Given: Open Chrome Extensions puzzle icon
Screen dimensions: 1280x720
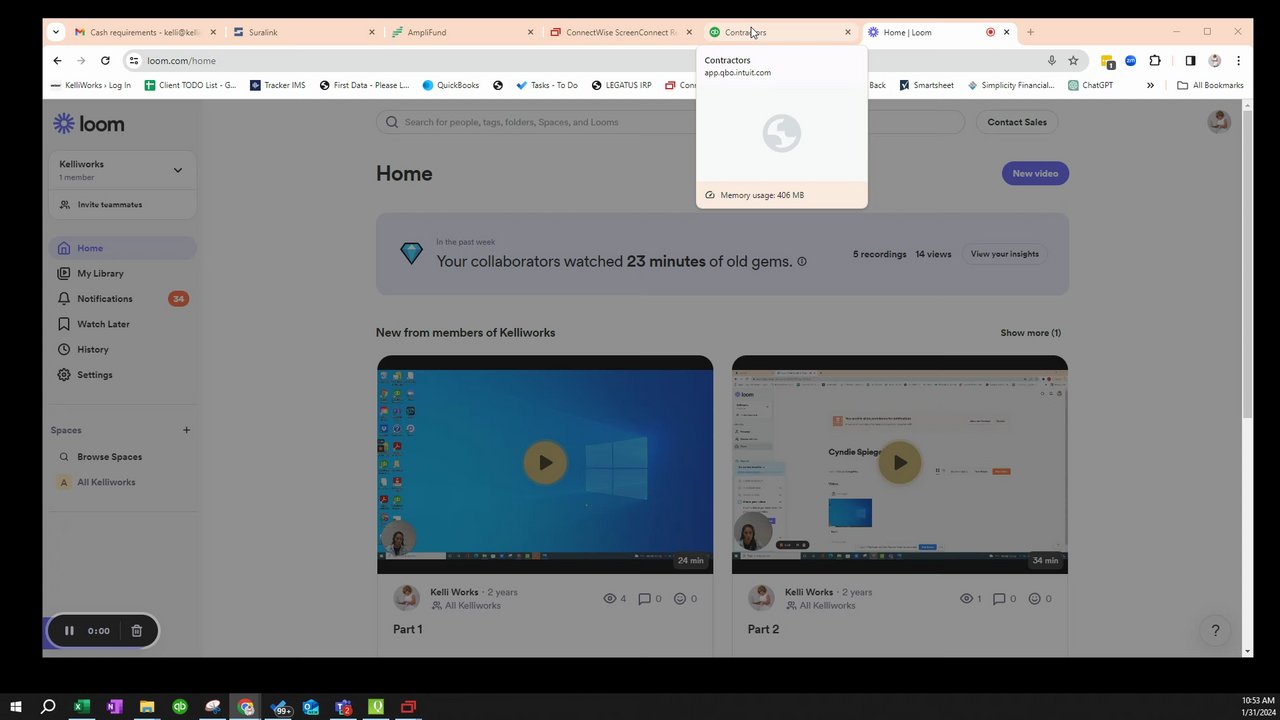Looking at the screenshot, I should (x=1155, y=60).
